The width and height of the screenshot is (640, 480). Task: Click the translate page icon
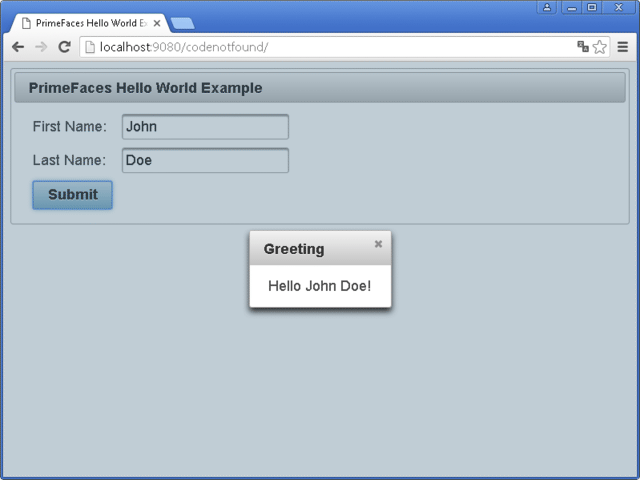coord(583,47)
